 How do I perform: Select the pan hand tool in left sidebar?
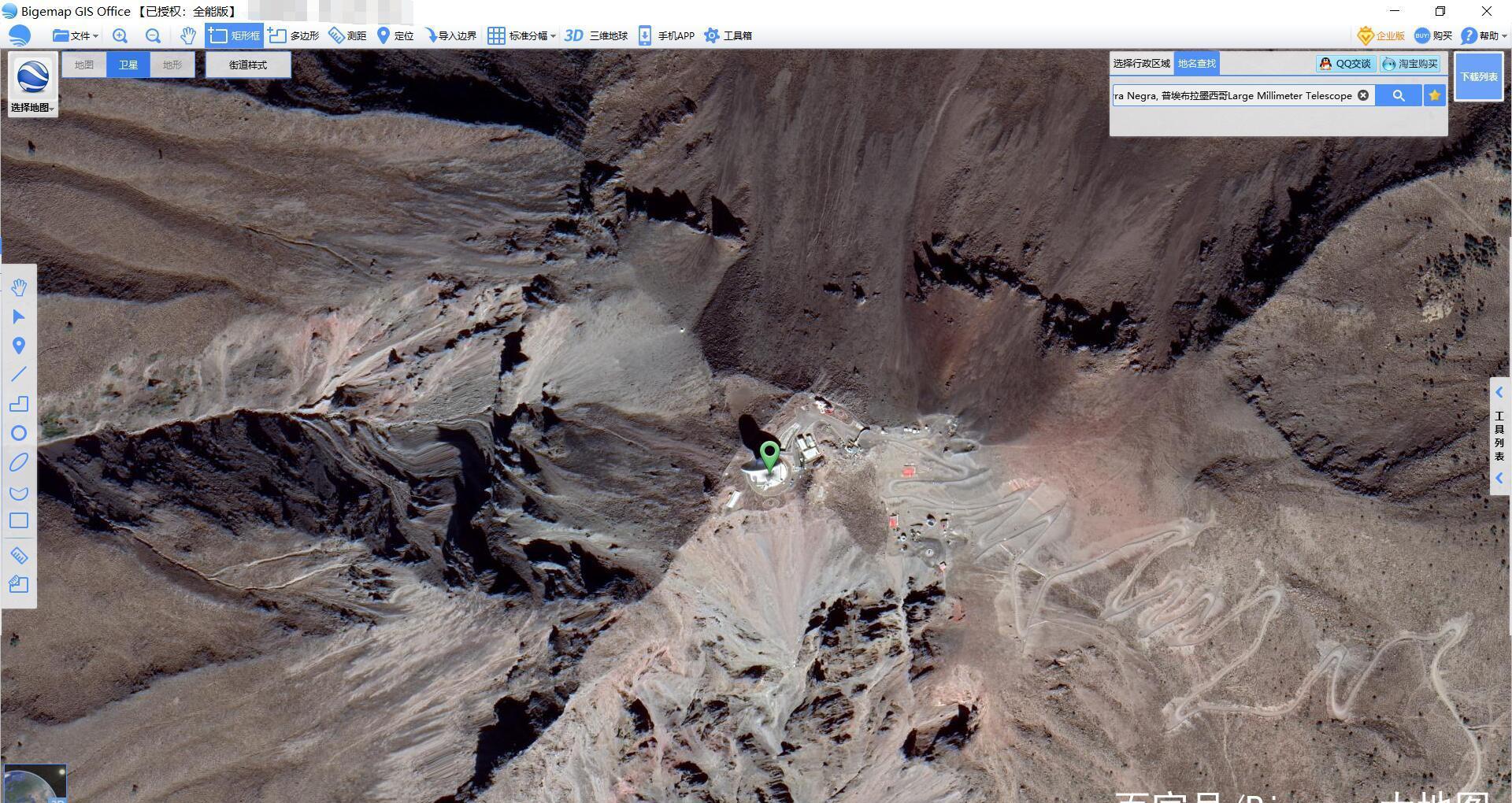coord(19,287)
